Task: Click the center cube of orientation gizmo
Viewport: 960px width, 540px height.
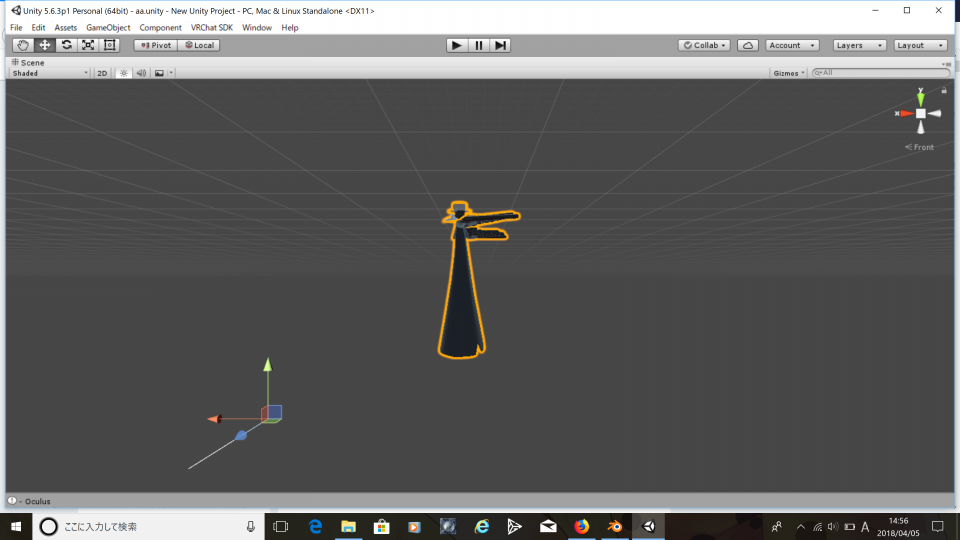Action: [x=920, y=113]
